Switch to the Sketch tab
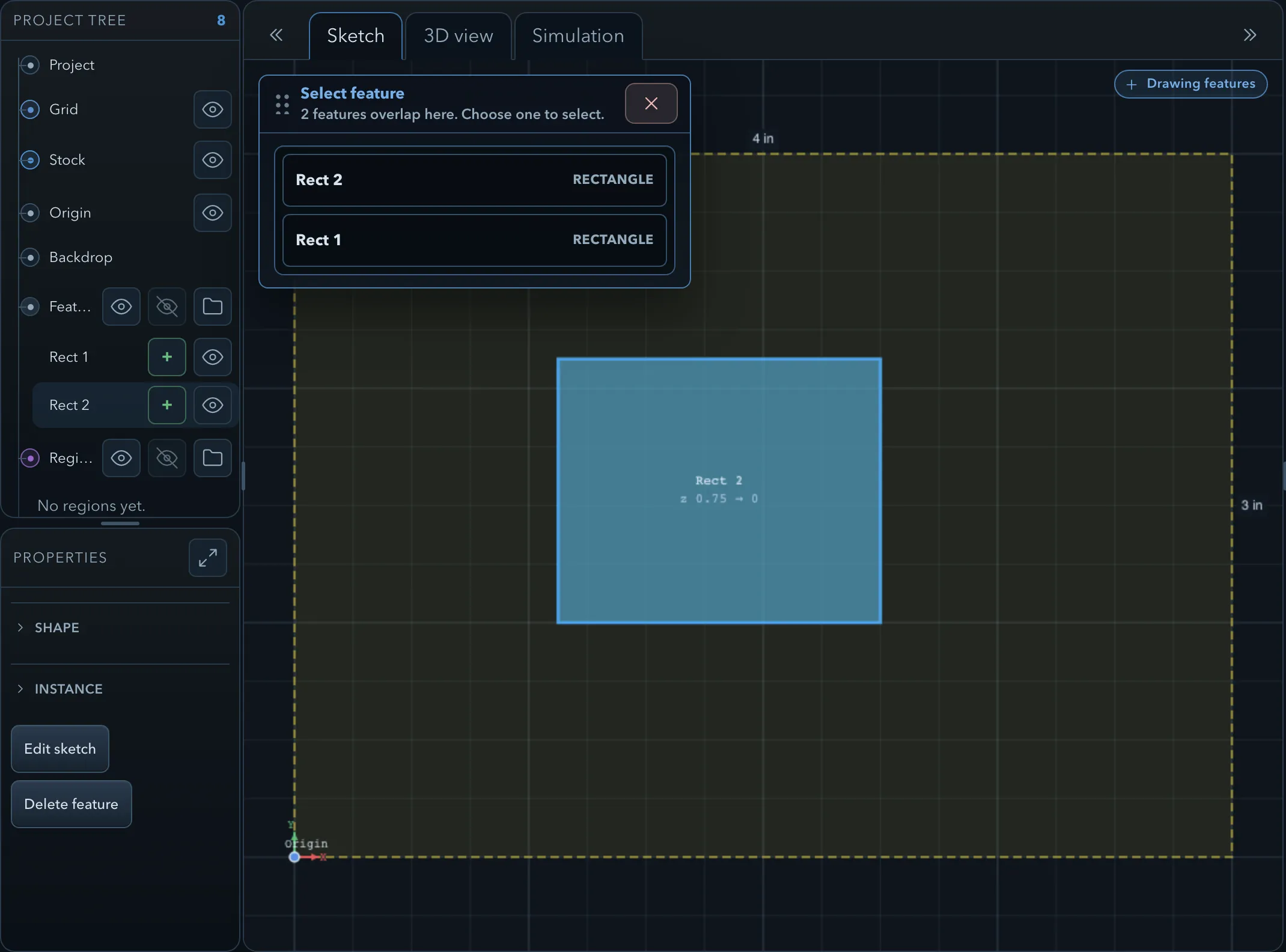This screenshot has width=1286, height=952. 356,36
